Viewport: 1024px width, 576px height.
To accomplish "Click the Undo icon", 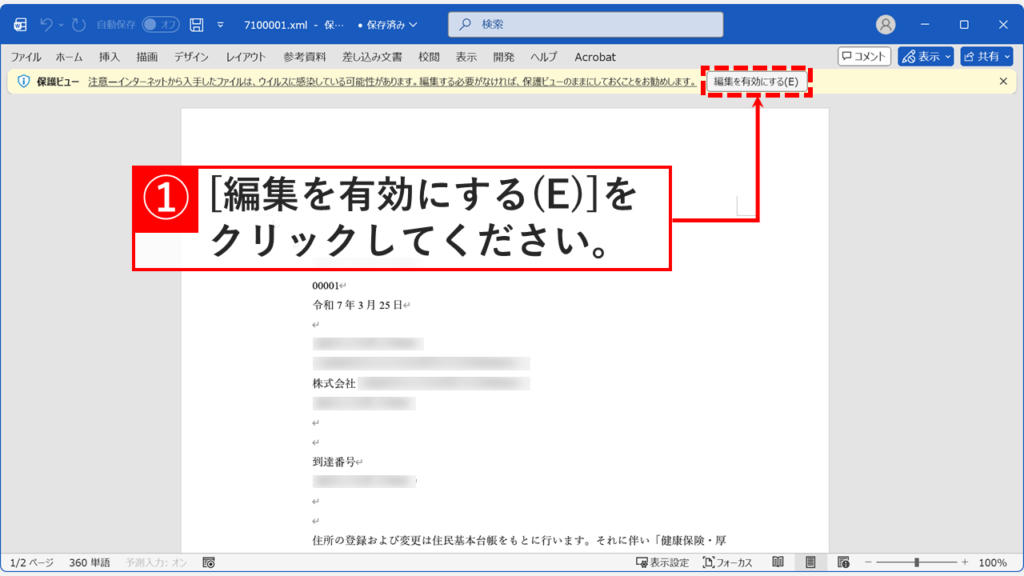I will point(46,24).
